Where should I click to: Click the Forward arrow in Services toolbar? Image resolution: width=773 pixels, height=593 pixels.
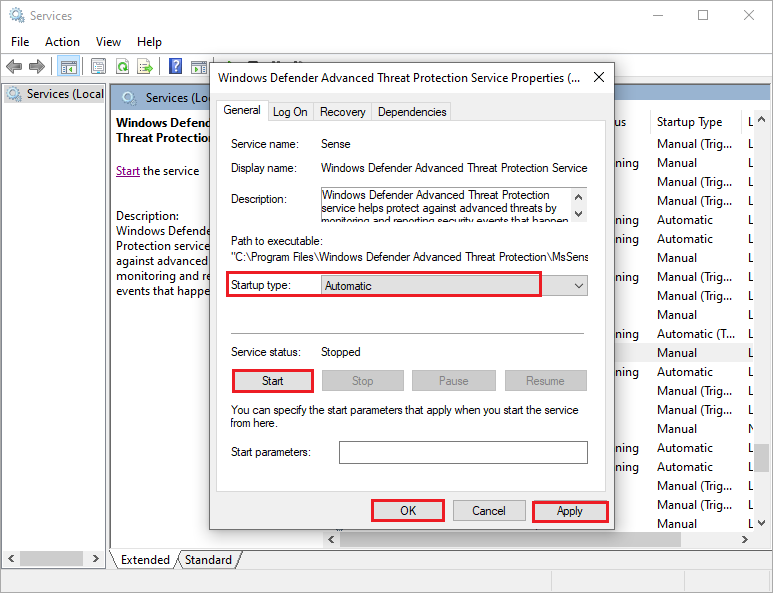tap(36, 66)
